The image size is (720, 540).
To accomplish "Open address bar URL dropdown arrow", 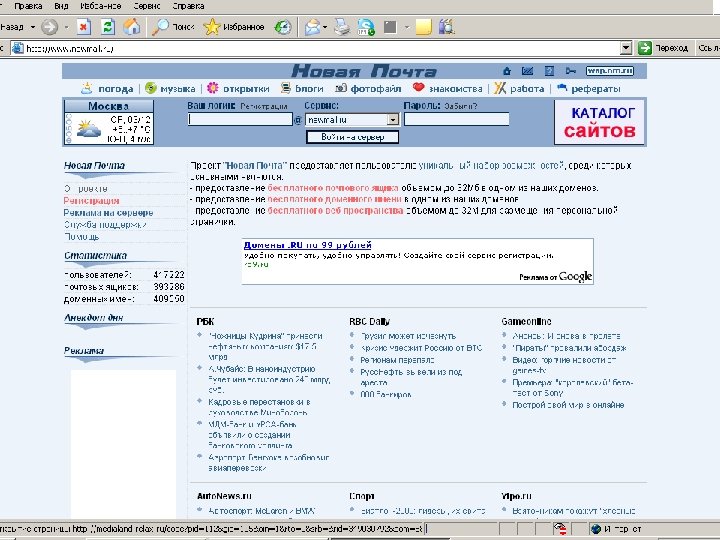I will [x=626, y=48].
